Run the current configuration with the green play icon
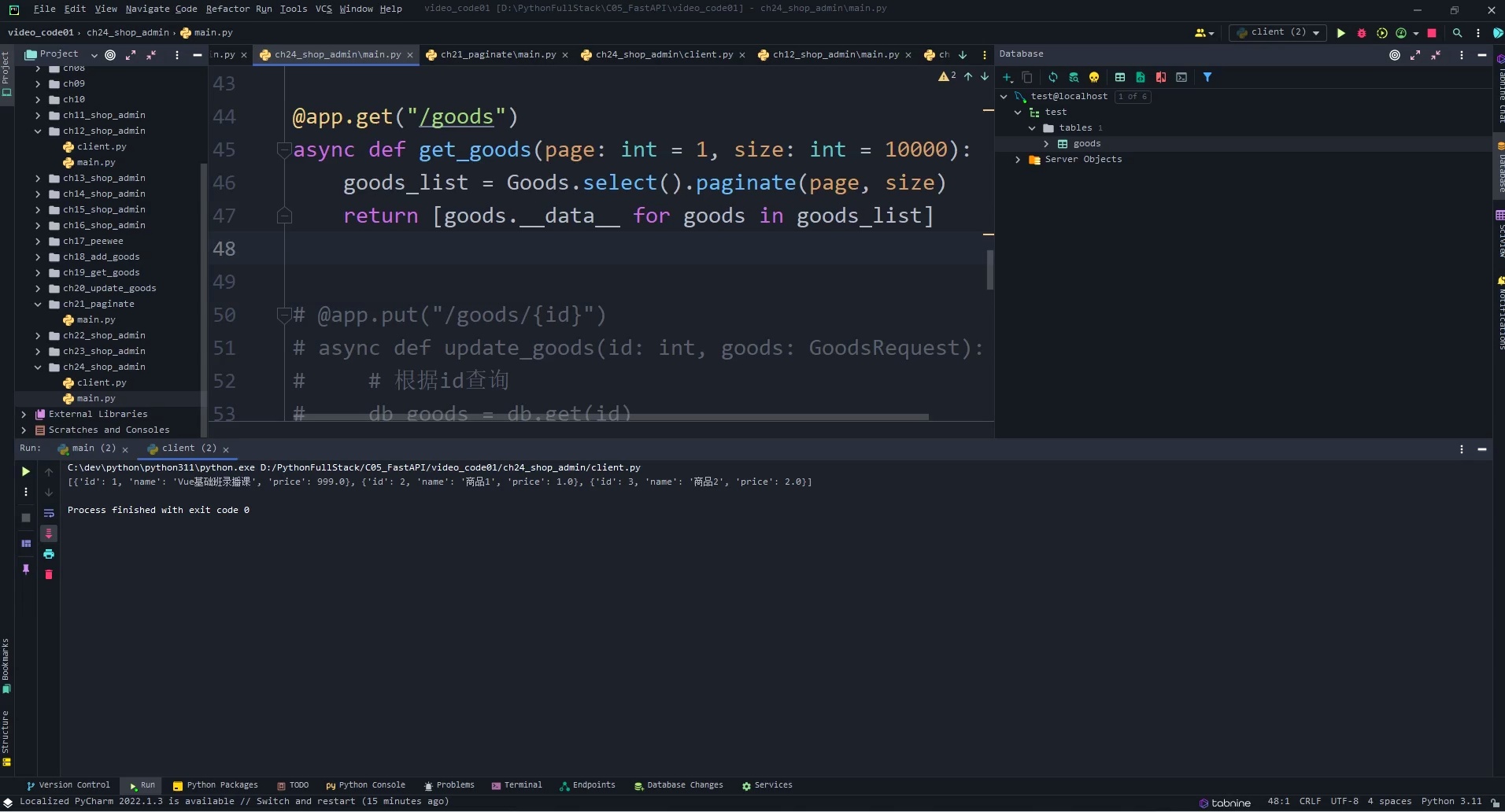The width and height of the screenshot is (1505, 812). pos(1341,33)
